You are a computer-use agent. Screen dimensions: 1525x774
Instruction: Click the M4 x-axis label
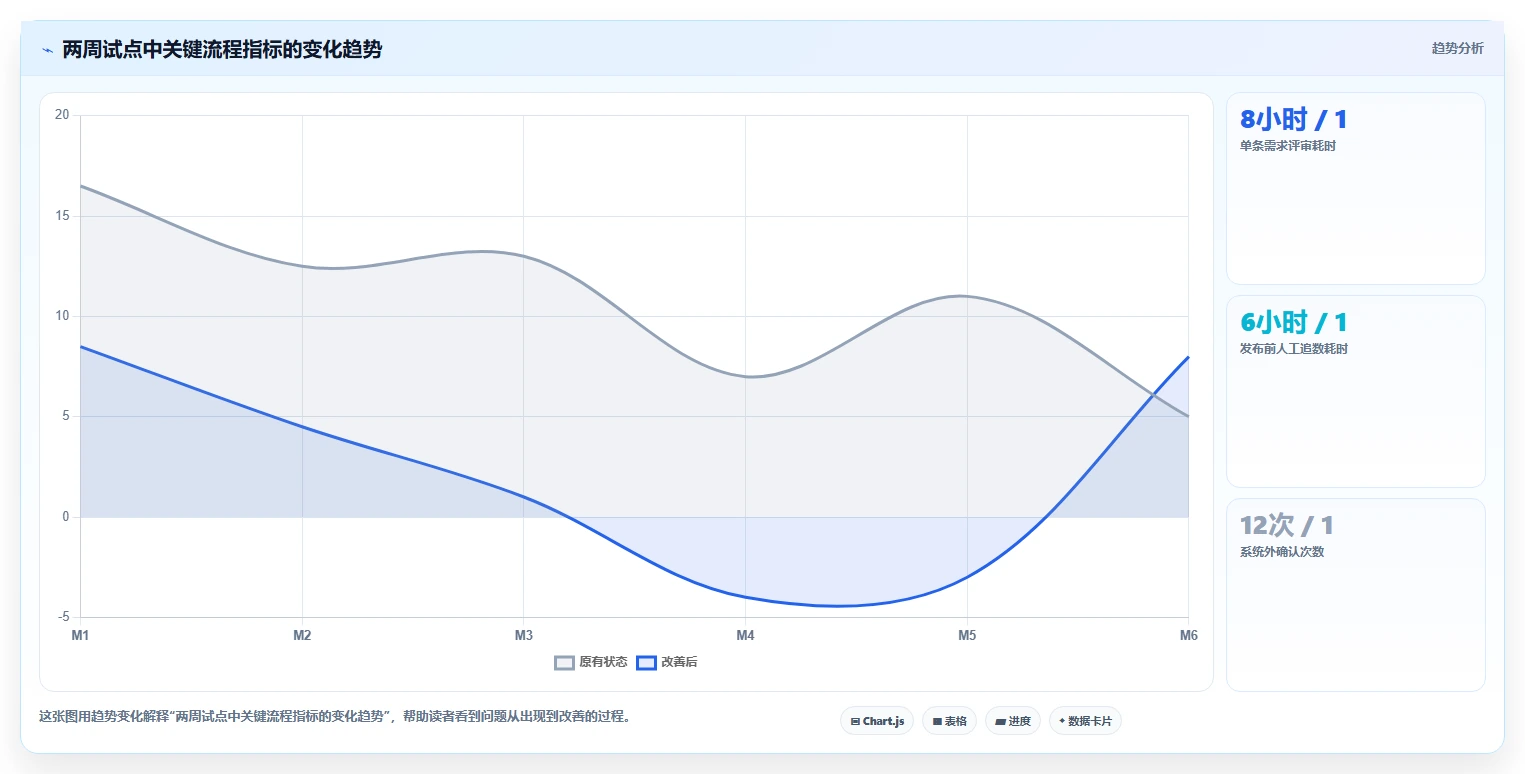pyautogui.click(x=745, y=635)
